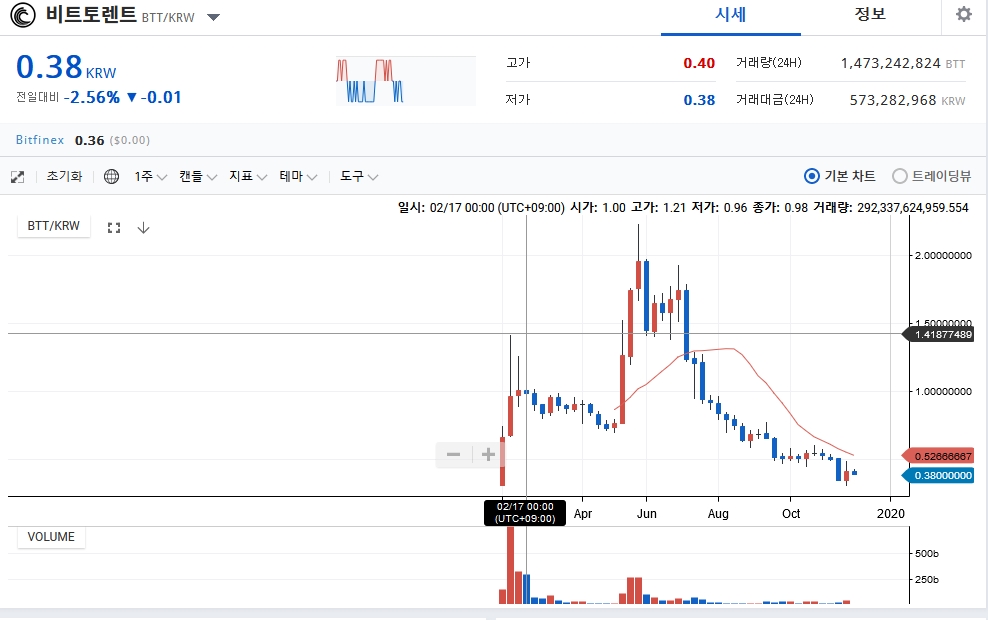Image resolution: width=988 pixels, height=620 pixels.
Task: Click the BTT/KRW chart label button
Action: [x=54, y=226]
